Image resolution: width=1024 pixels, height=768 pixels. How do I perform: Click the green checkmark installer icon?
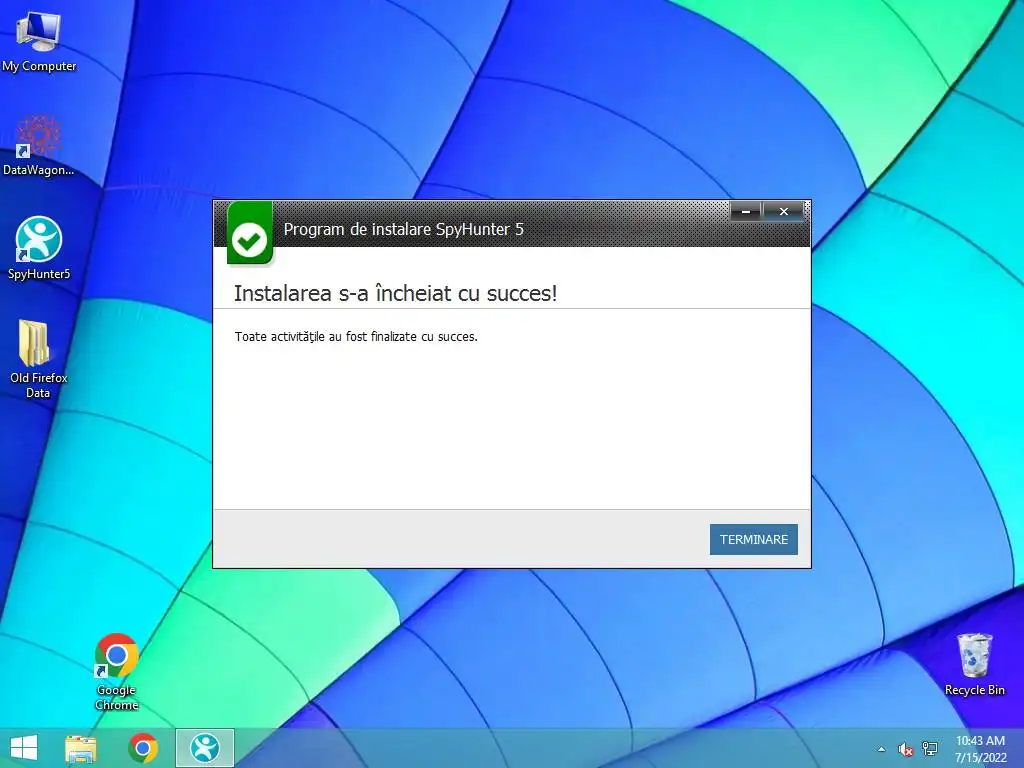tap(249, 234)
